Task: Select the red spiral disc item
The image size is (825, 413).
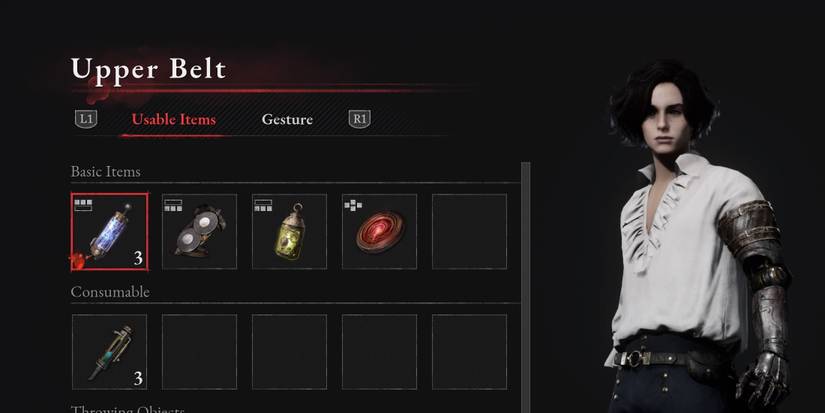Action: (379, 231)
